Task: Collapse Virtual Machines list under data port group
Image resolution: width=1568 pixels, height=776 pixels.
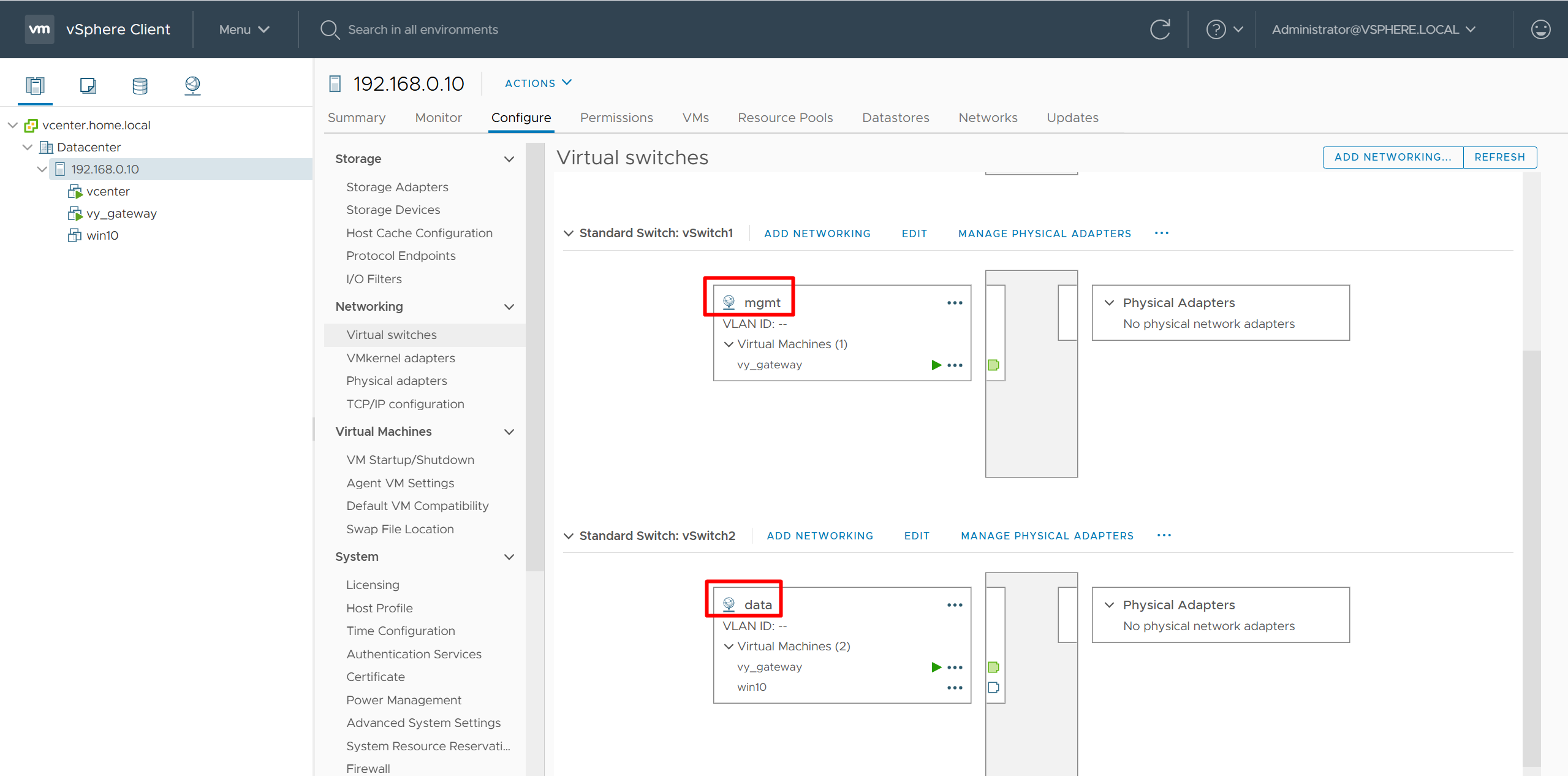Action: (729, 646)
